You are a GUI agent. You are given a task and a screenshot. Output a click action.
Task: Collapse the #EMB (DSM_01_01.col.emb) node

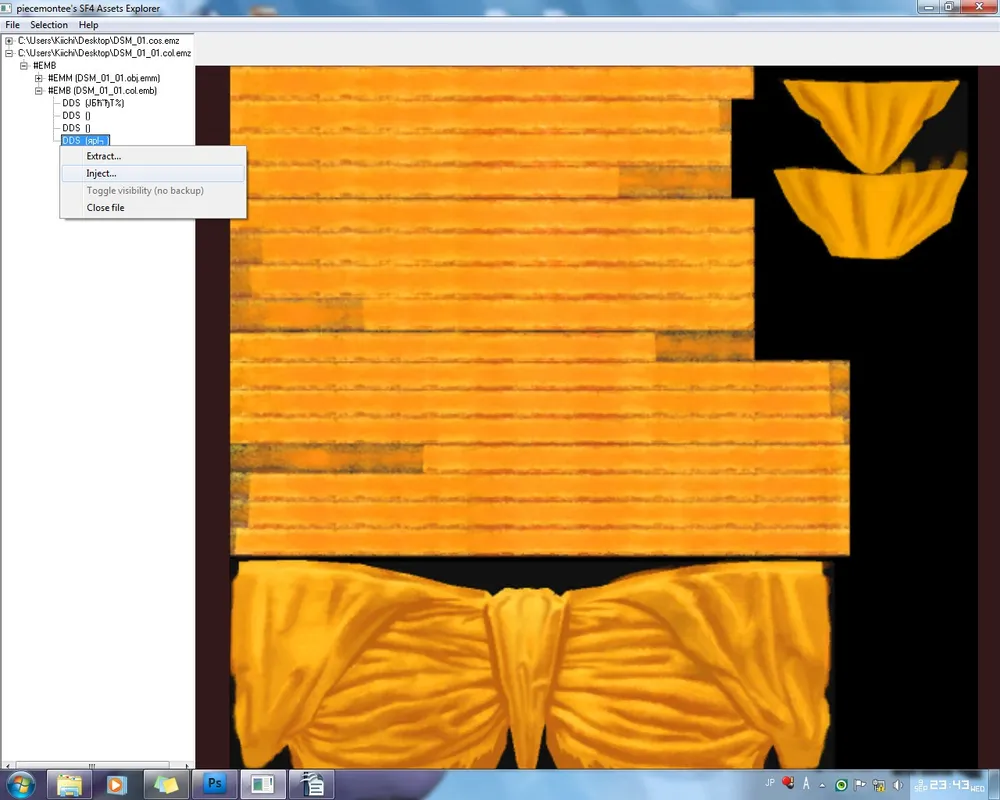coord(39,91)
